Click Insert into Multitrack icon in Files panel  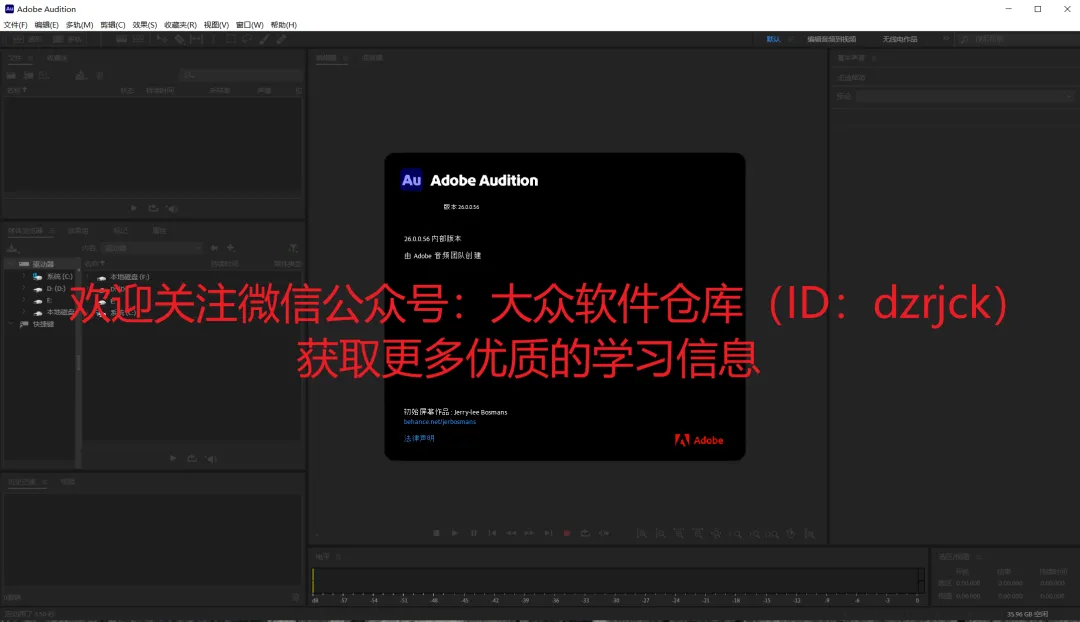[81, 75]
